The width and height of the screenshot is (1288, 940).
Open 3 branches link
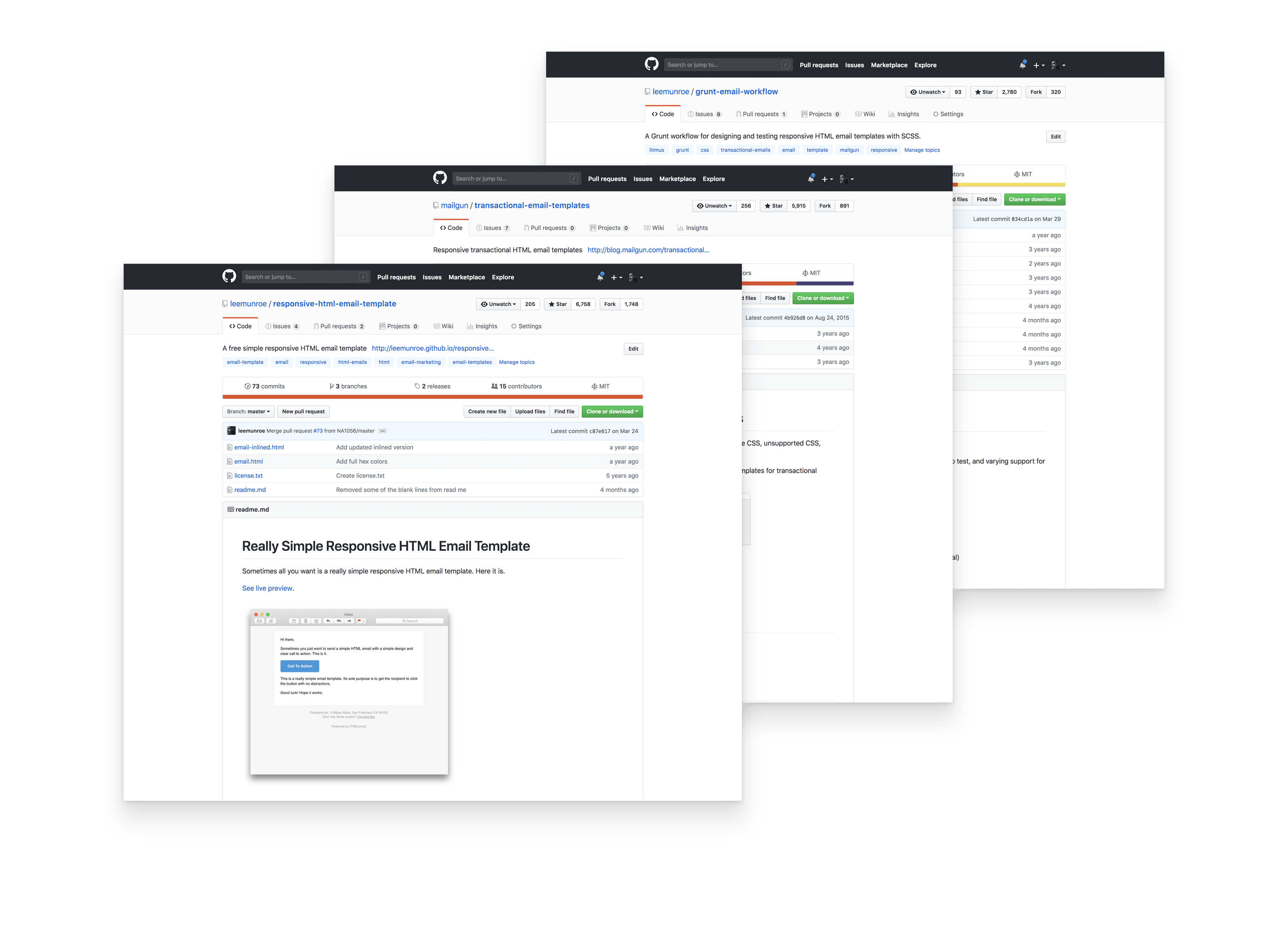[x=348, y=386]
